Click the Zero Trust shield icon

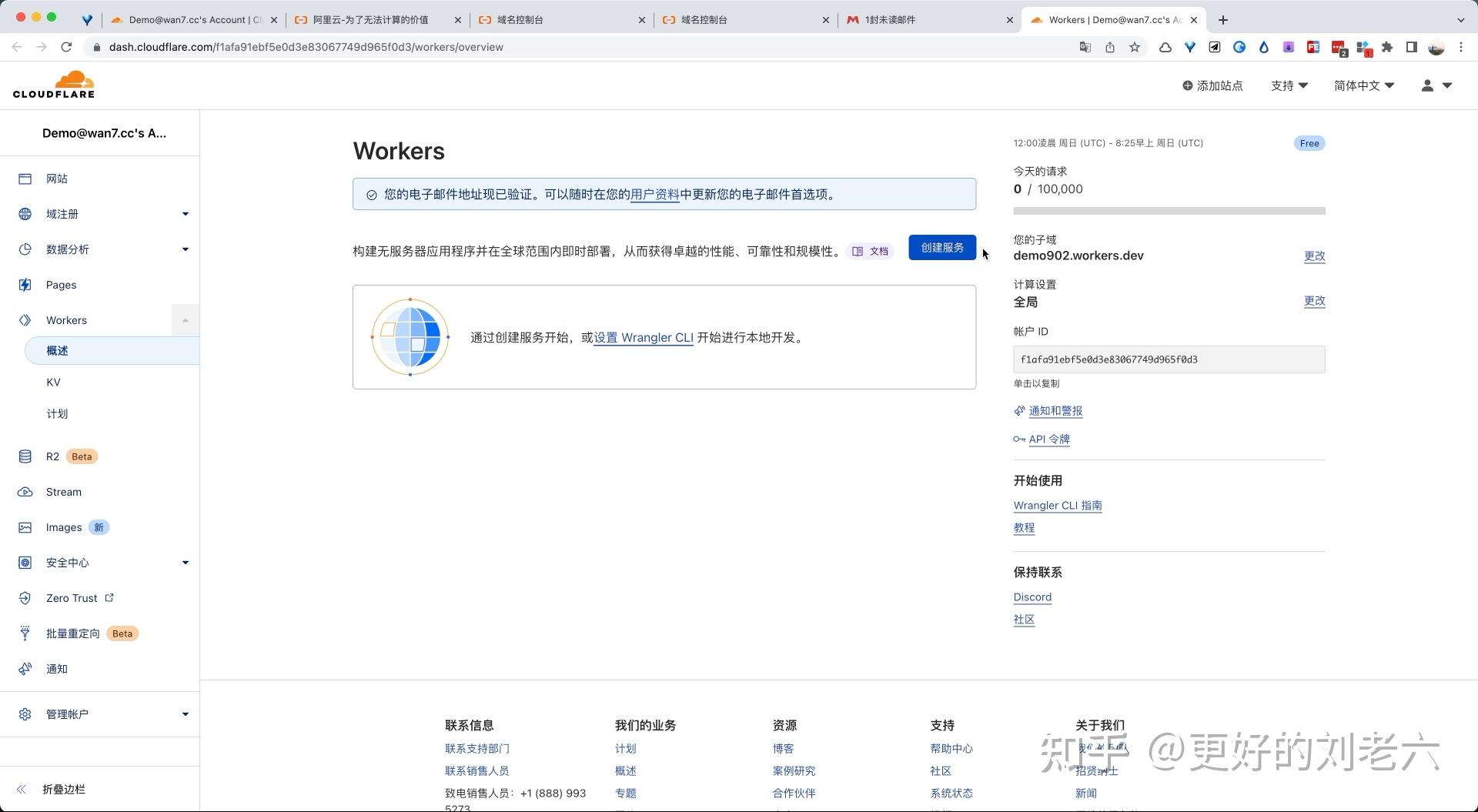click(25, 598)
